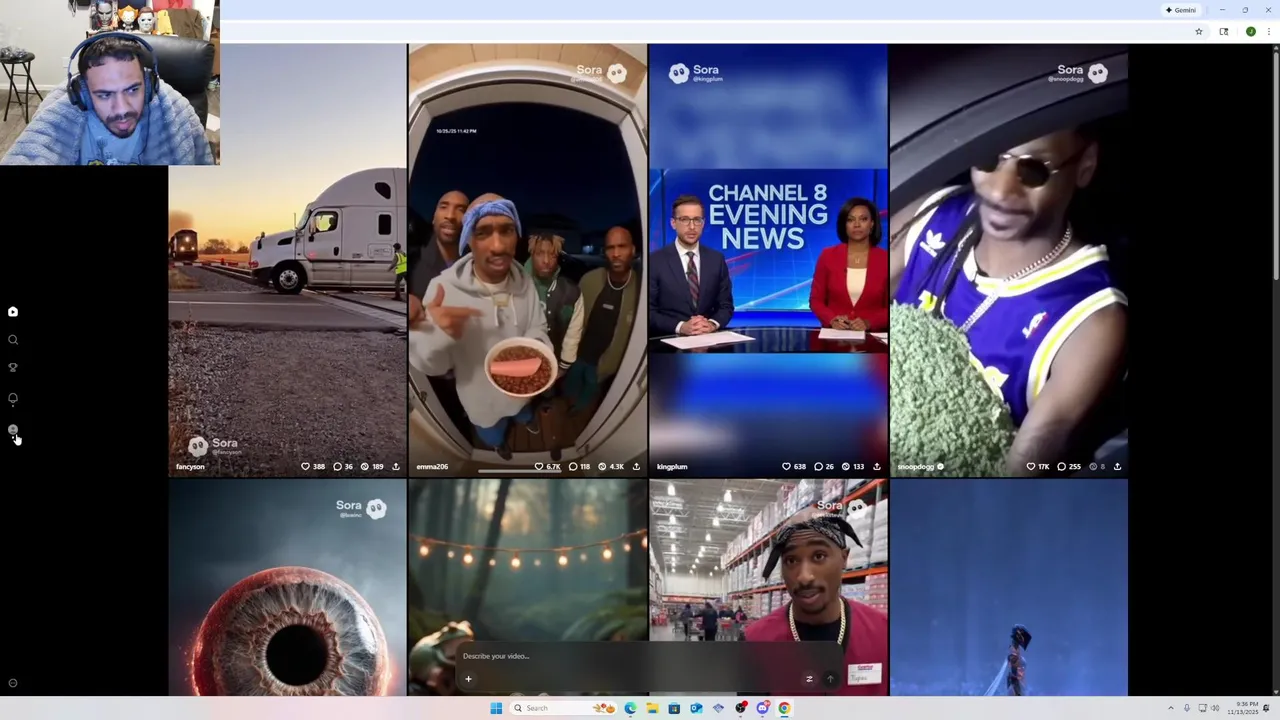
Task: Open the snoopdogg car video thumbnail
Action: click(1009, 260)
